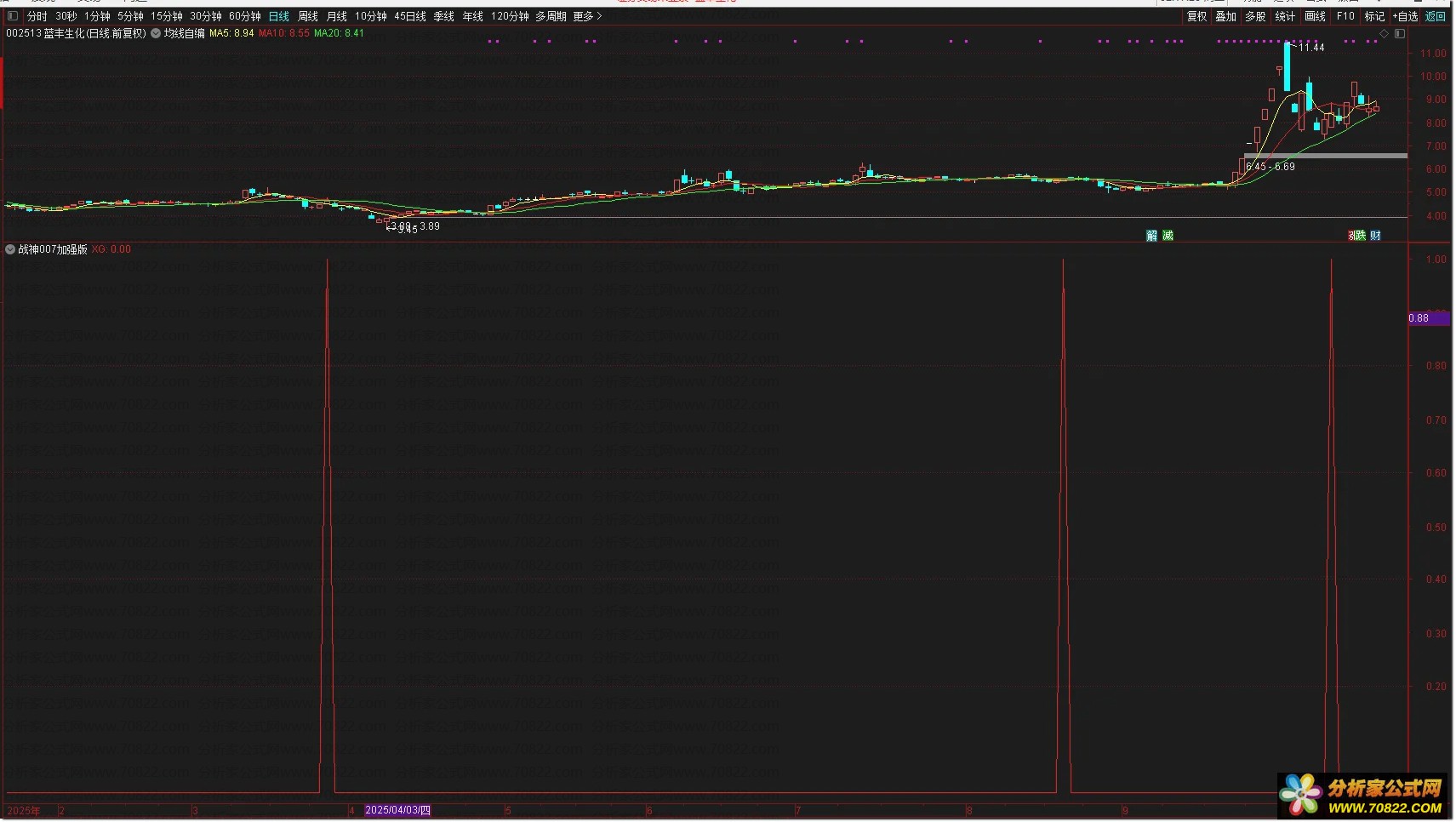The width and height of the screenshot is (1456, 822).
Task: Click the diamond icon at chart top-right
Action: point(1385,34)
